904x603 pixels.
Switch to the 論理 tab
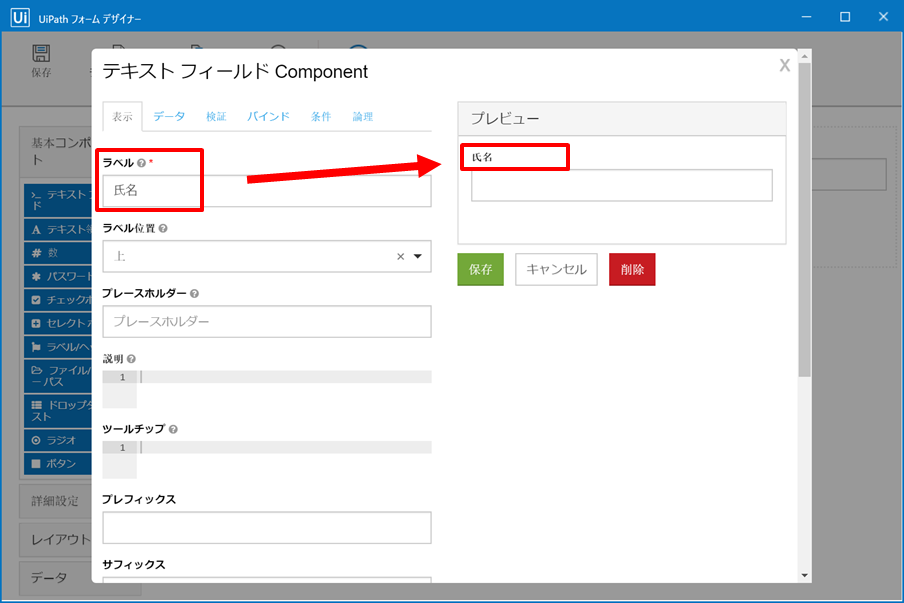363,116
